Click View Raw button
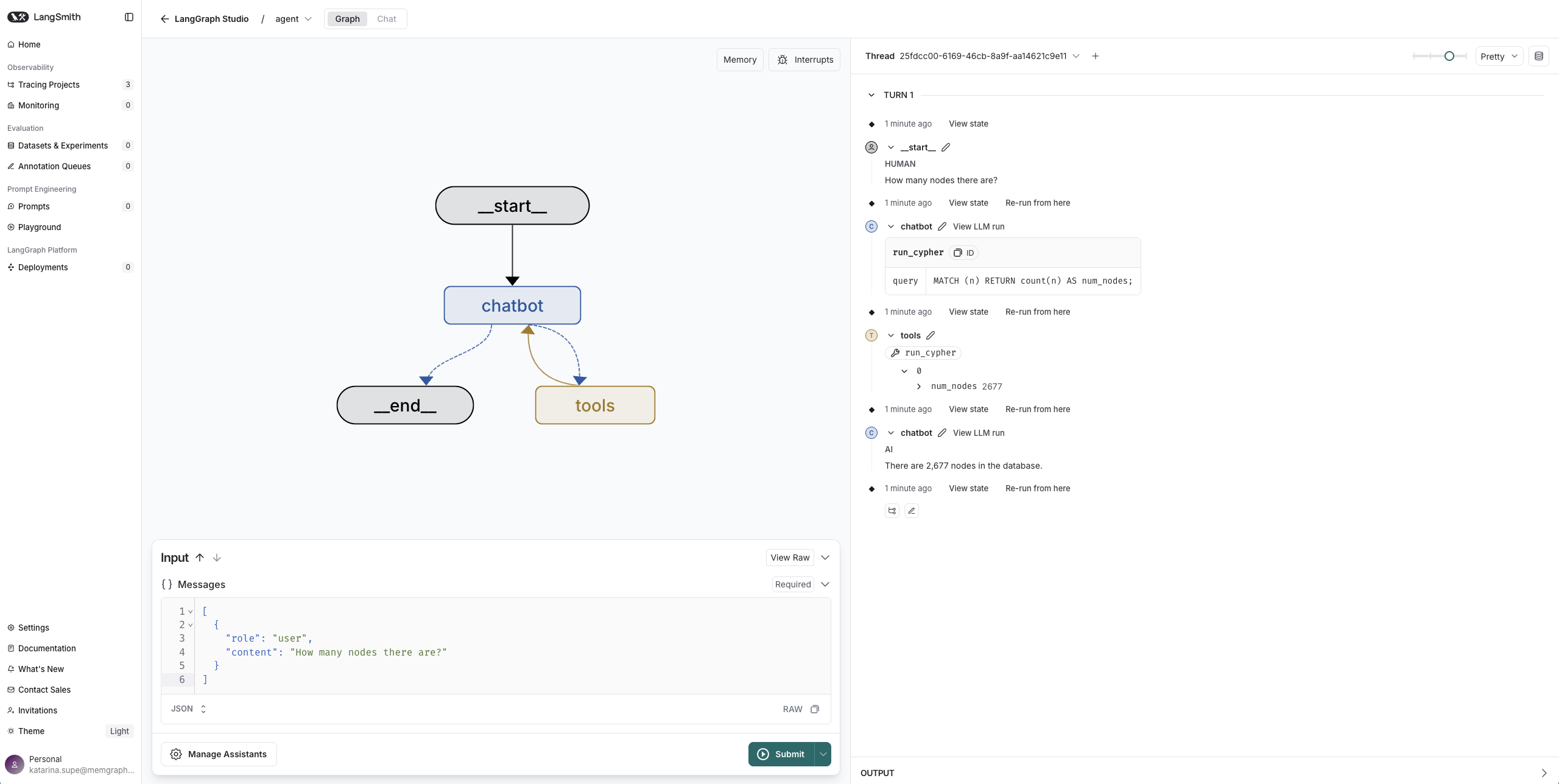The height and width of the screenshot is (784, 1559). pos(790,558)
